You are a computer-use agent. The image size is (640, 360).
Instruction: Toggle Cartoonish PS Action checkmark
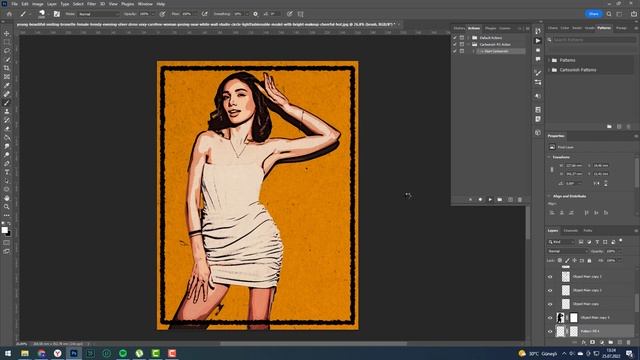point(455,44)
